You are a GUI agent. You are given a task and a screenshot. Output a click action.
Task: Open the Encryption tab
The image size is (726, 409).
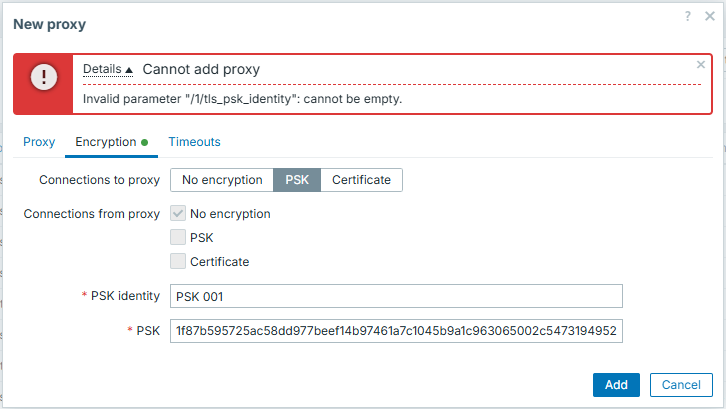[x=106, y=142]
